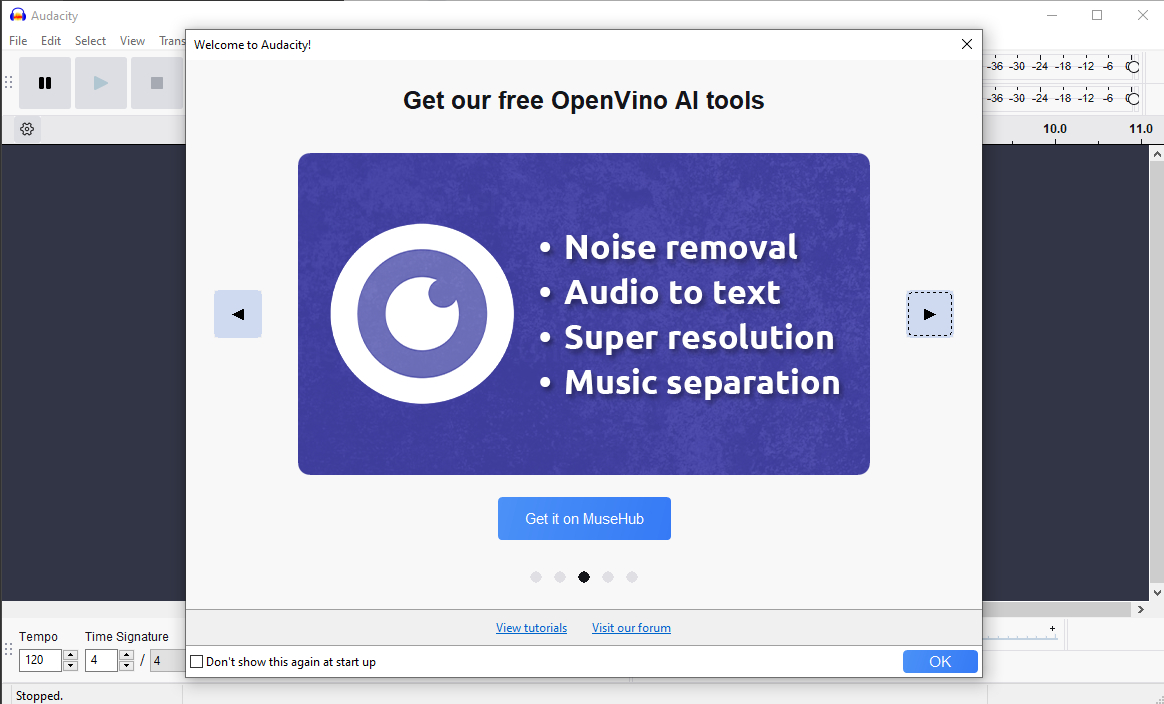The height and width of the screenshot is (704, 1164).
Task: Decrease time signature numerator with down arrow
Action: click(x=126, y=666)
